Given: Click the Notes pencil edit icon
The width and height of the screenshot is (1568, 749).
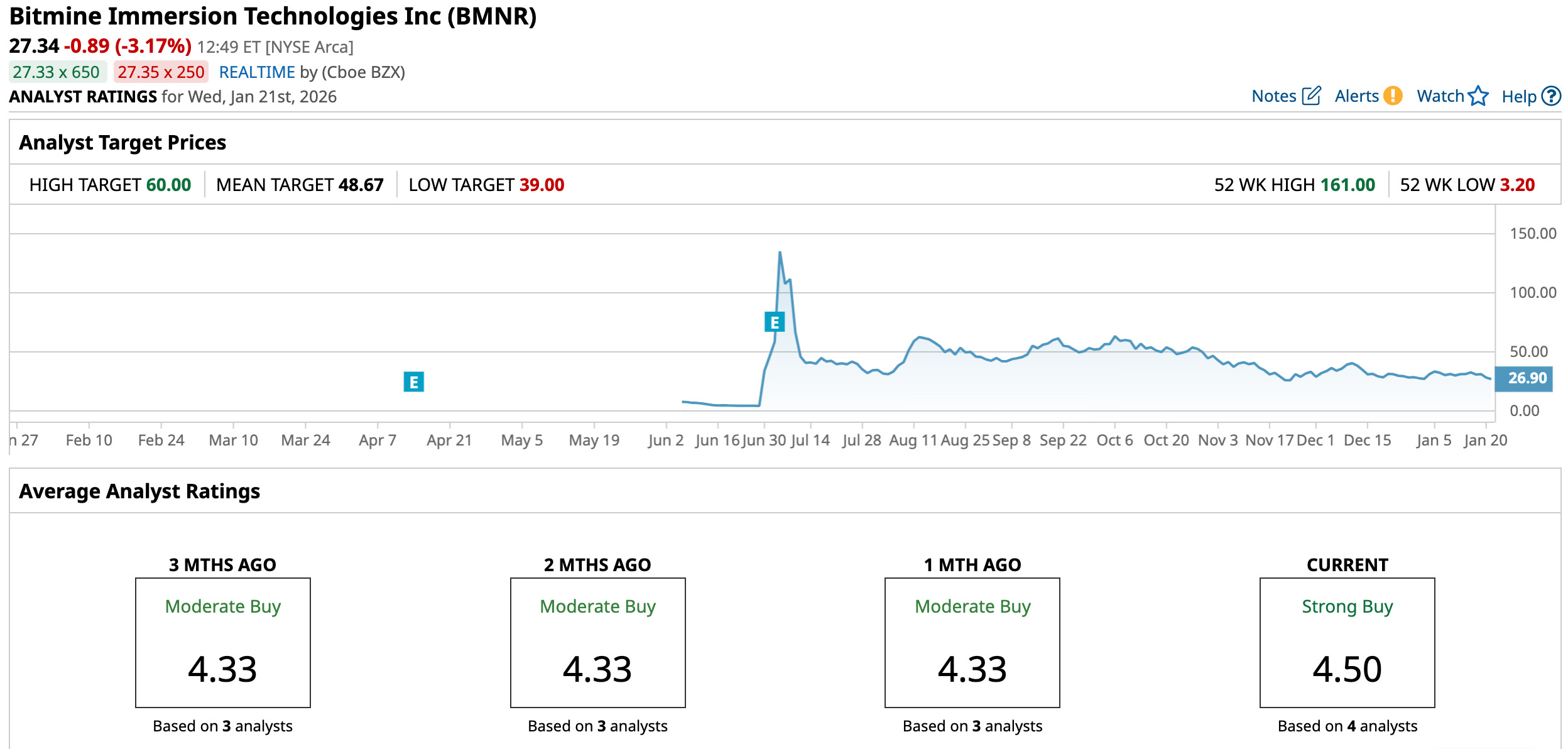Looking at the screenshot, I should (1311, 96).
